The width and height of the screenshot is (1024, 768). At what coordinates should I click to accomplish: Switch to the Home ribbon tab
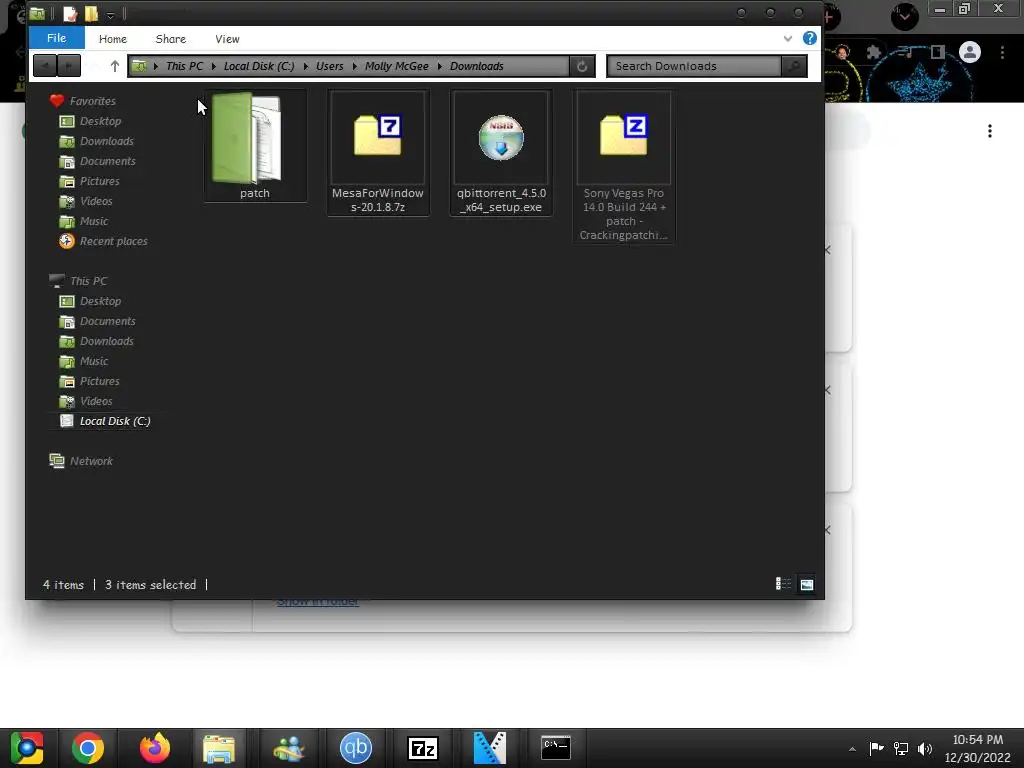(x=113, y=39)
